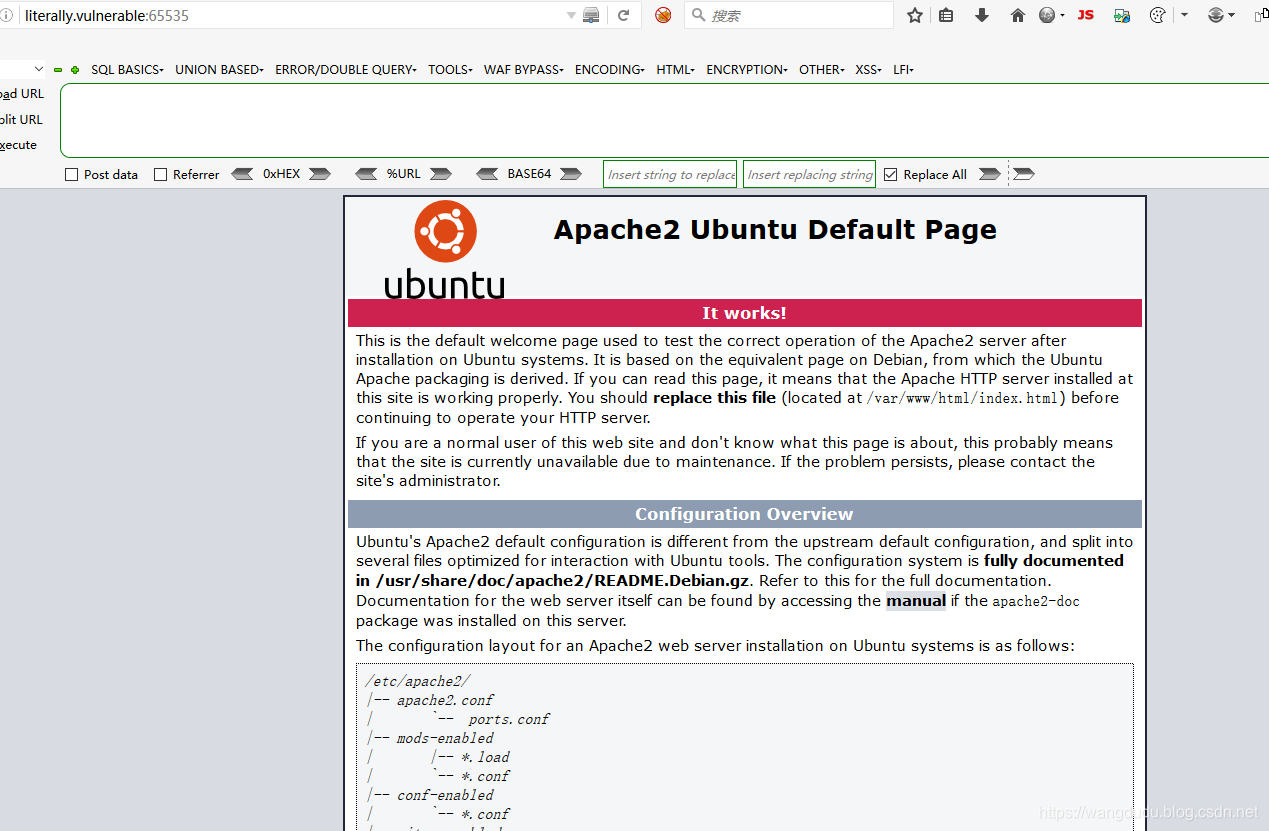Bookmark this page with the star icon

pyautogui.click(x=914, y=15)
